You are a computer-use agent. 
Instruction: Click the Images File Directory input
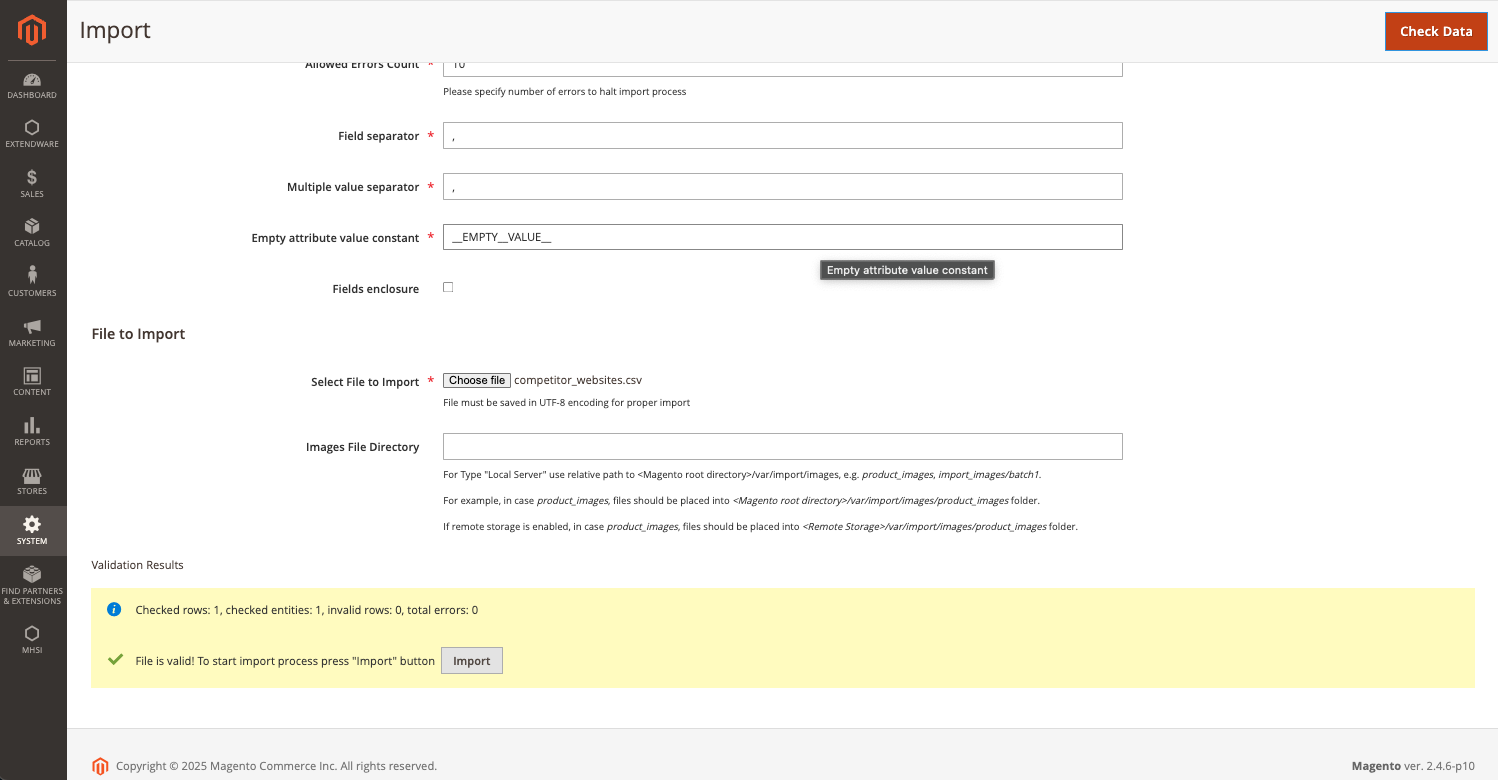[x=782, y=446]
